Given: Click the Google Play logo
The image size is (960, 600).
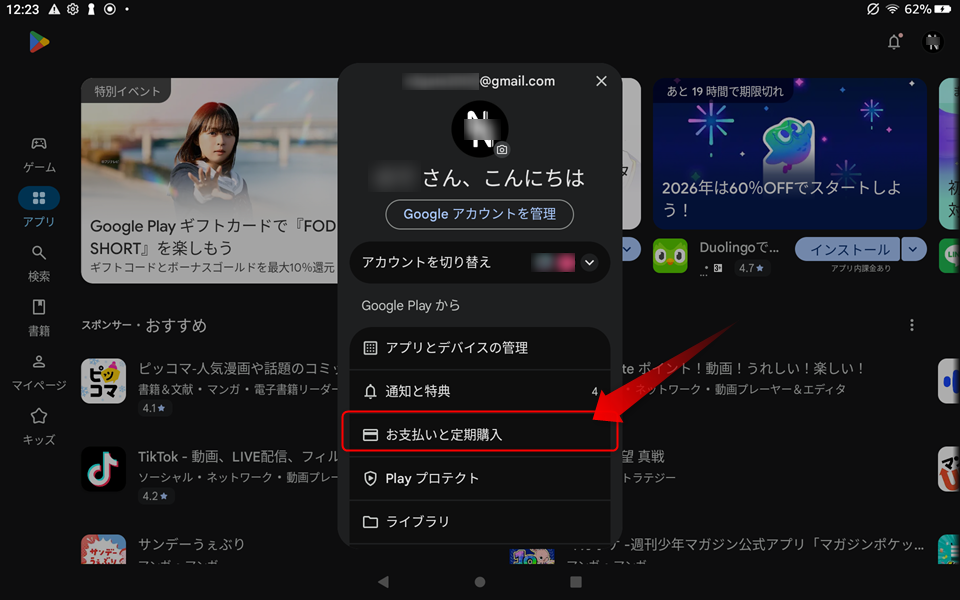Looking at the screenshot, I should [x=39, y=42].
